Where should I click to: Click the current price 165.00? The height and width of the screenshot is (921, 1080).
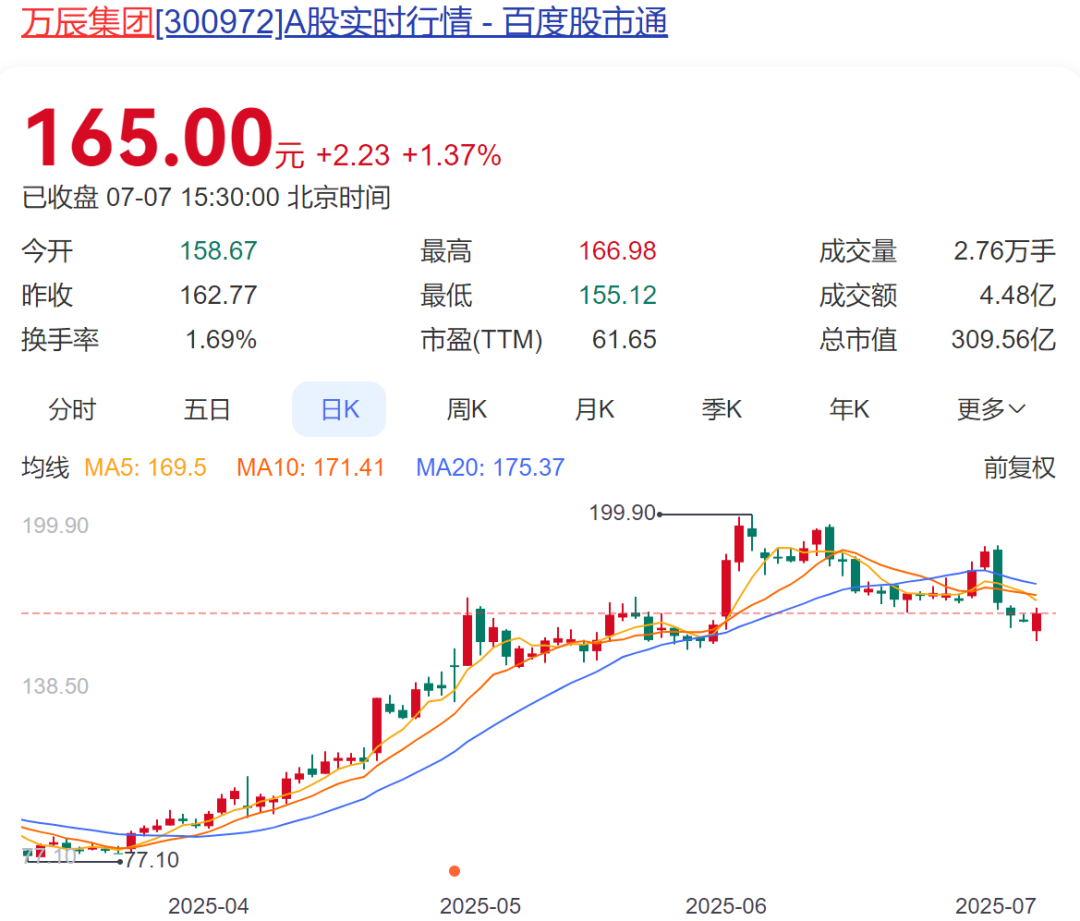click(x=149, y=137)
